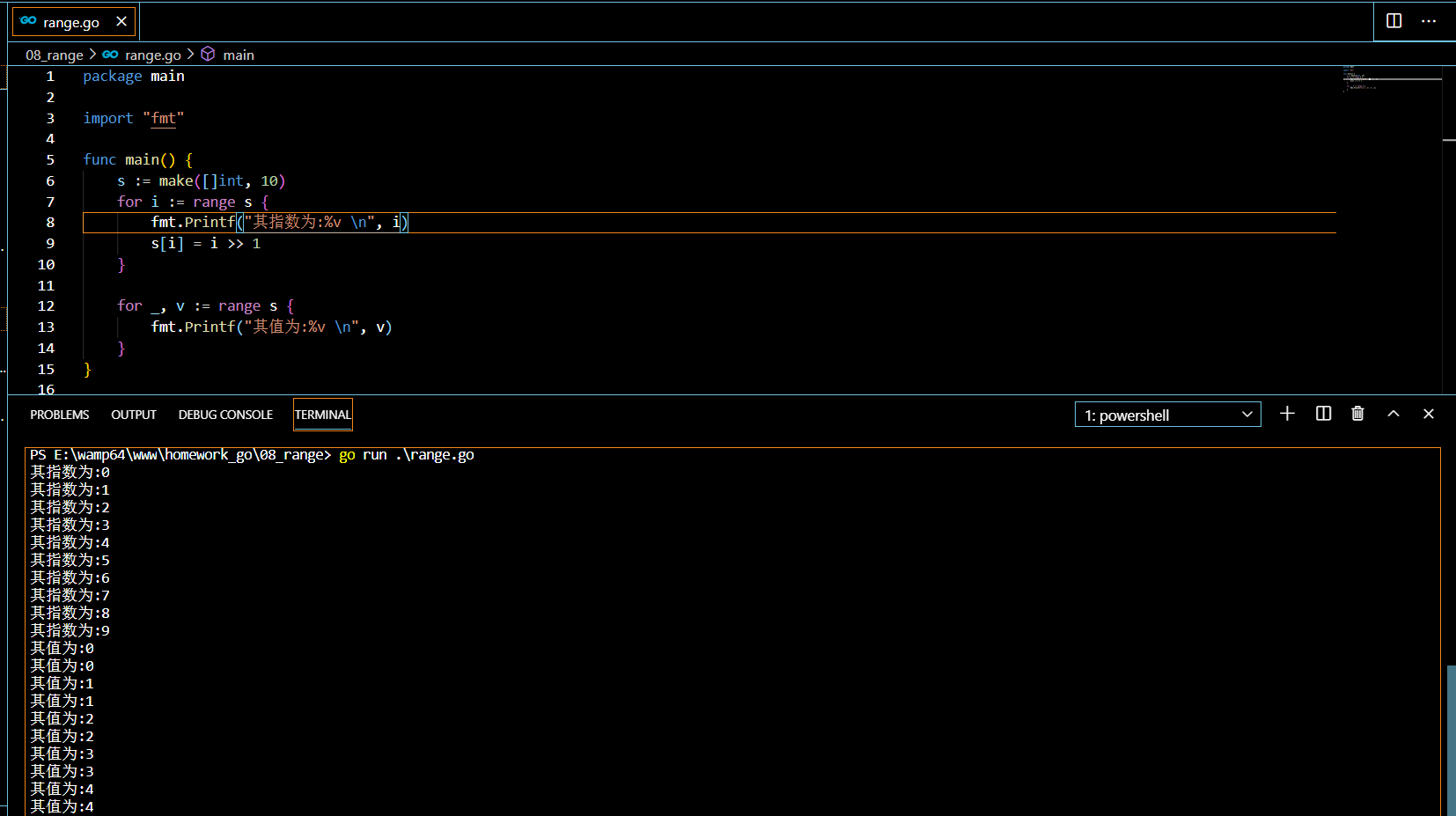Click the Go file icon in breadcrumbs
This screenshot has width=1456, height=816.
pyautogui.click(x=110, y=55)
